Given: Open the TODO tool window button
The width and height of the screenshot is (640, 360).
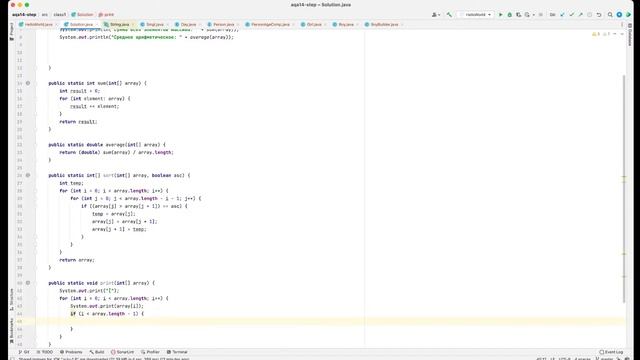Looking at the screenshot, I should coord(45,352).
